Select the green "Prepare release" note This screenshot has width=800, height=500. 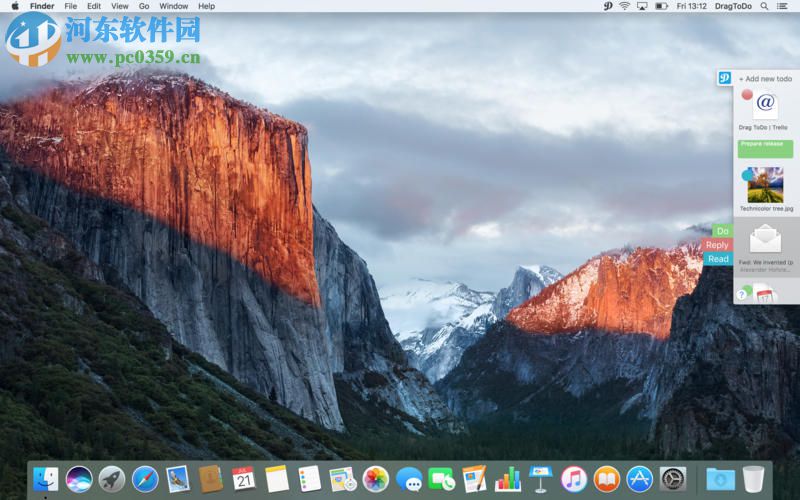tap(765, 148)
